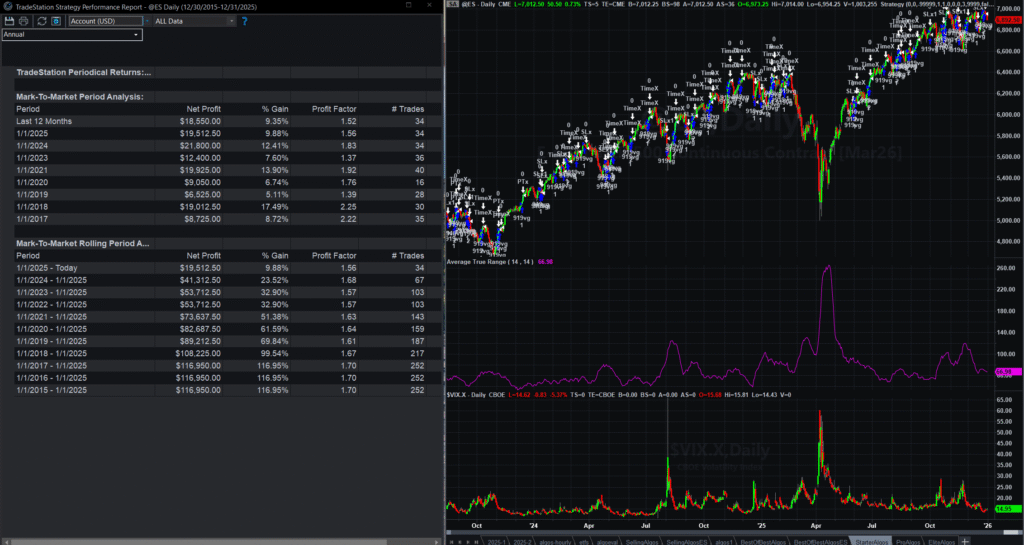This screenshot has width=1024, height=545.
Task: Click the scroll-to-first-tab arrow at bottom left of chart
Action: tap(450, 540)
